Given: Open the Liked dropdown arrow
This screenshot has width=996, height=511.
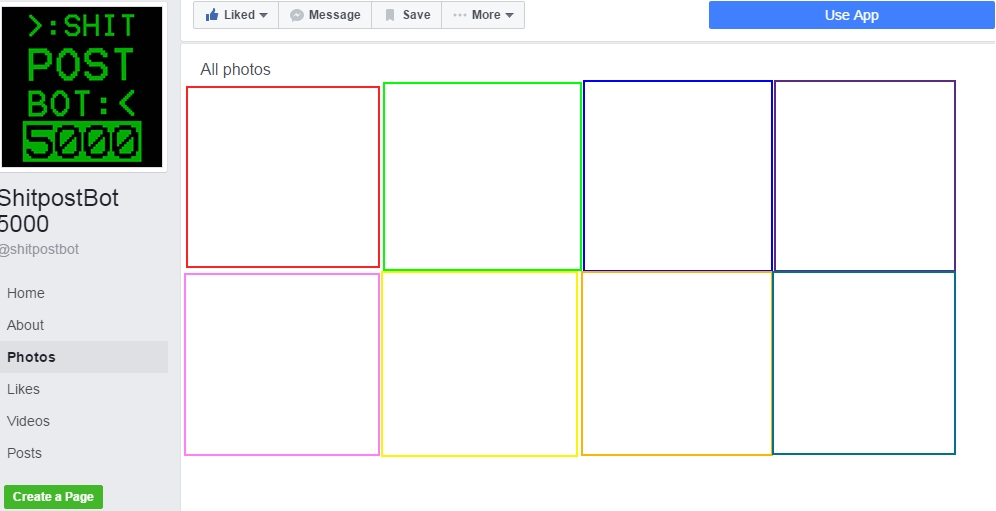Looking at the screenshot, I should pos(264,15).
